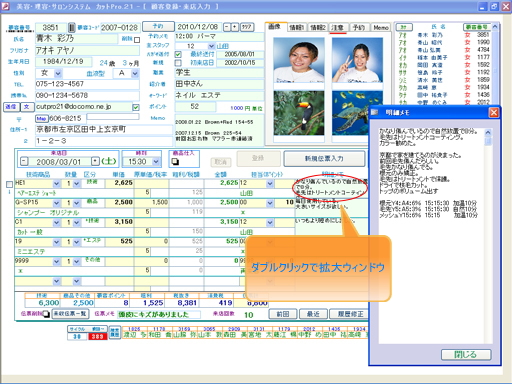
Task: Switch to the Memo tab
Action: pos(381,27)
